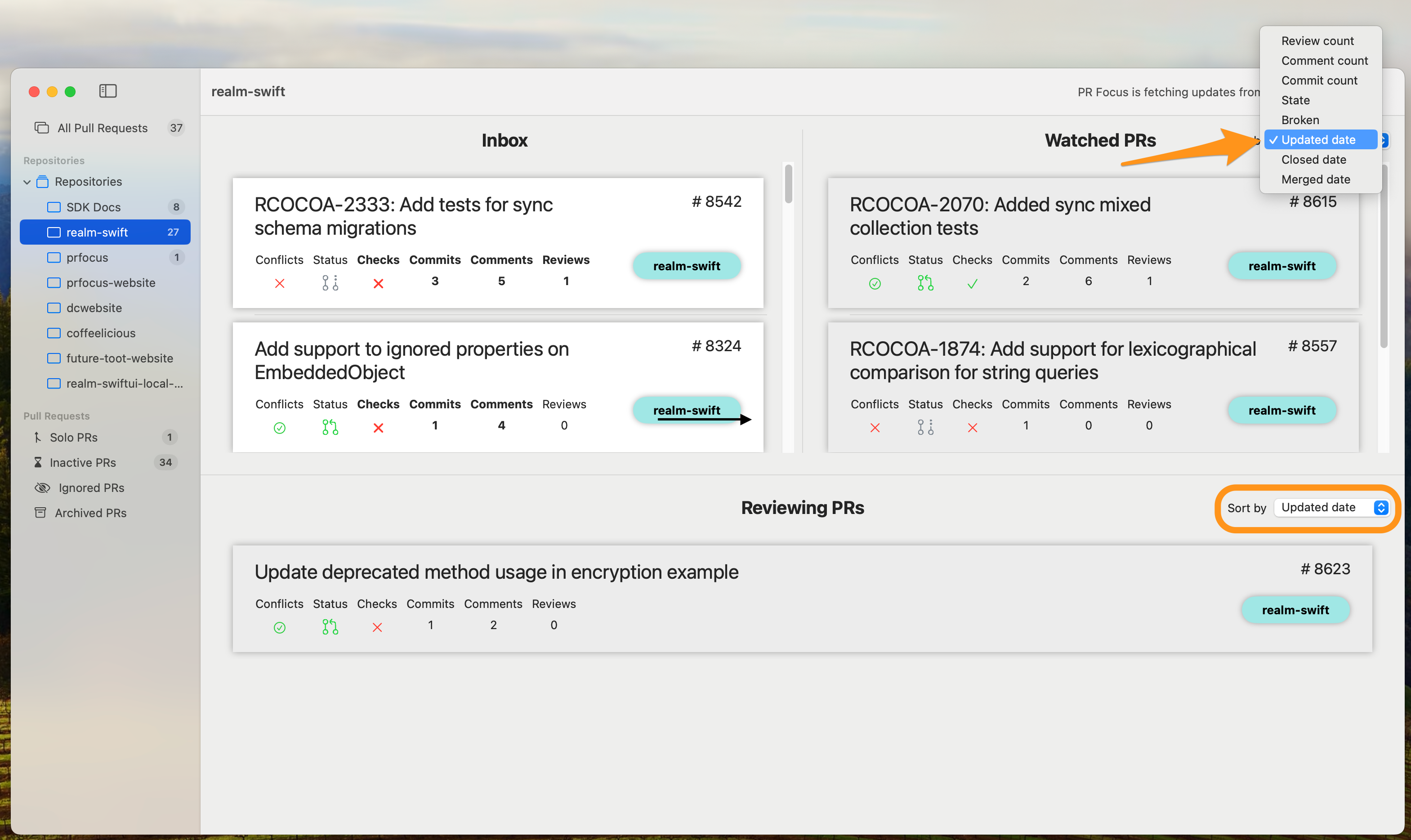This screenshot has height=840, width=1411.
Task: Choose Broken sort option
Action: [1321, 120]
